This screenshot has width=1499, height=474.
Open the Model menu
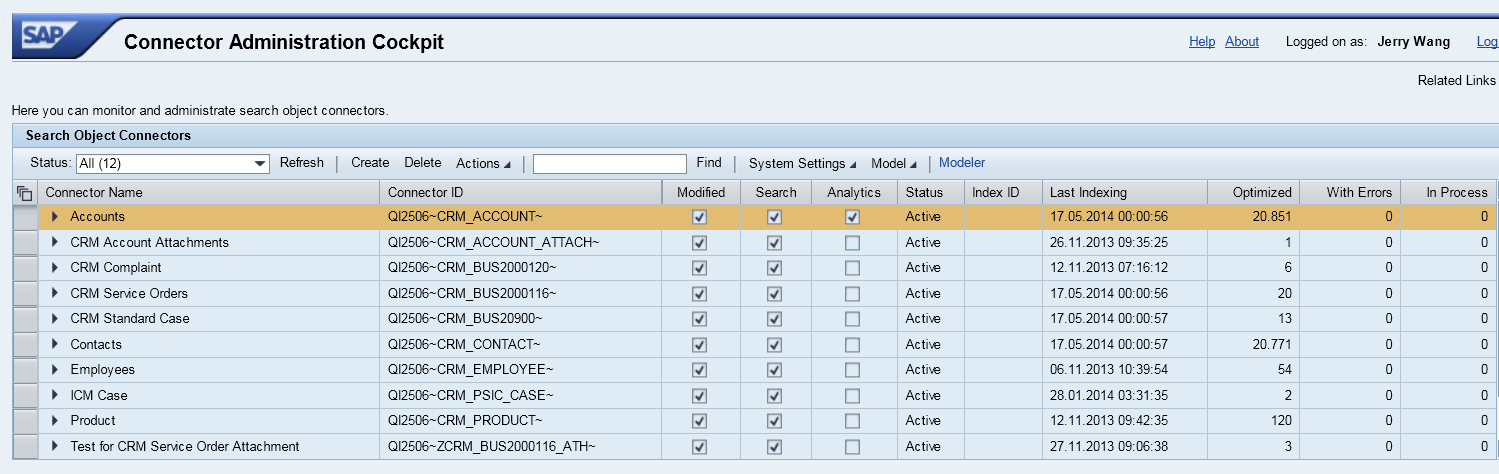click(893, 163)
